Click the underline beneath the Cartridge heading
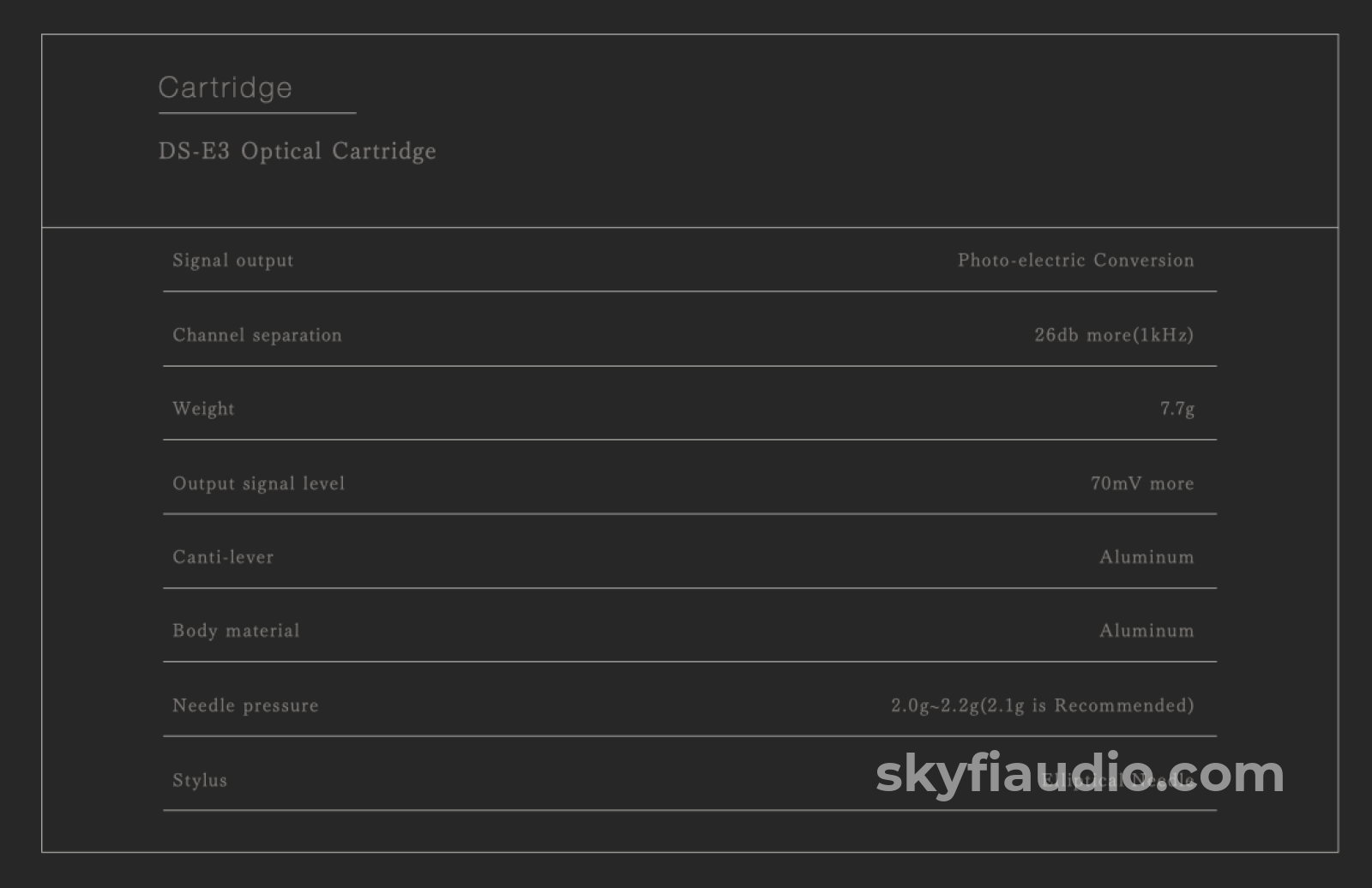1372x888 pixels. tap(257, 112)
